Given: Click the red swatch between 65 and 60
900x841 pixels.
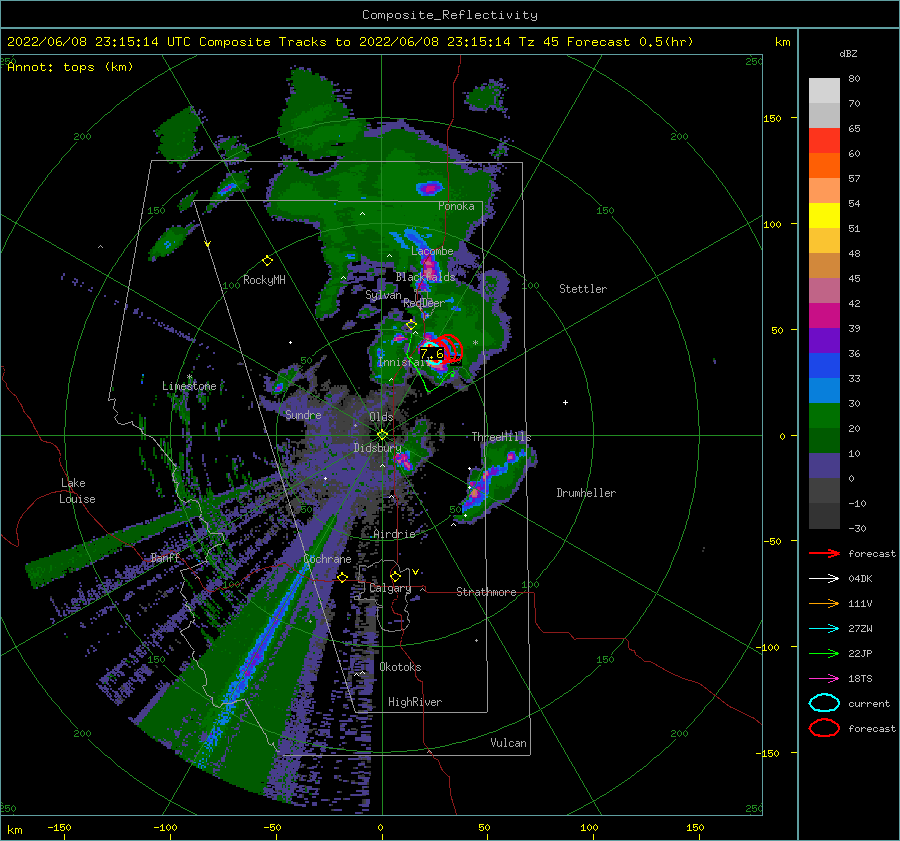Looking at the screenshot, I should coord(824,141).
